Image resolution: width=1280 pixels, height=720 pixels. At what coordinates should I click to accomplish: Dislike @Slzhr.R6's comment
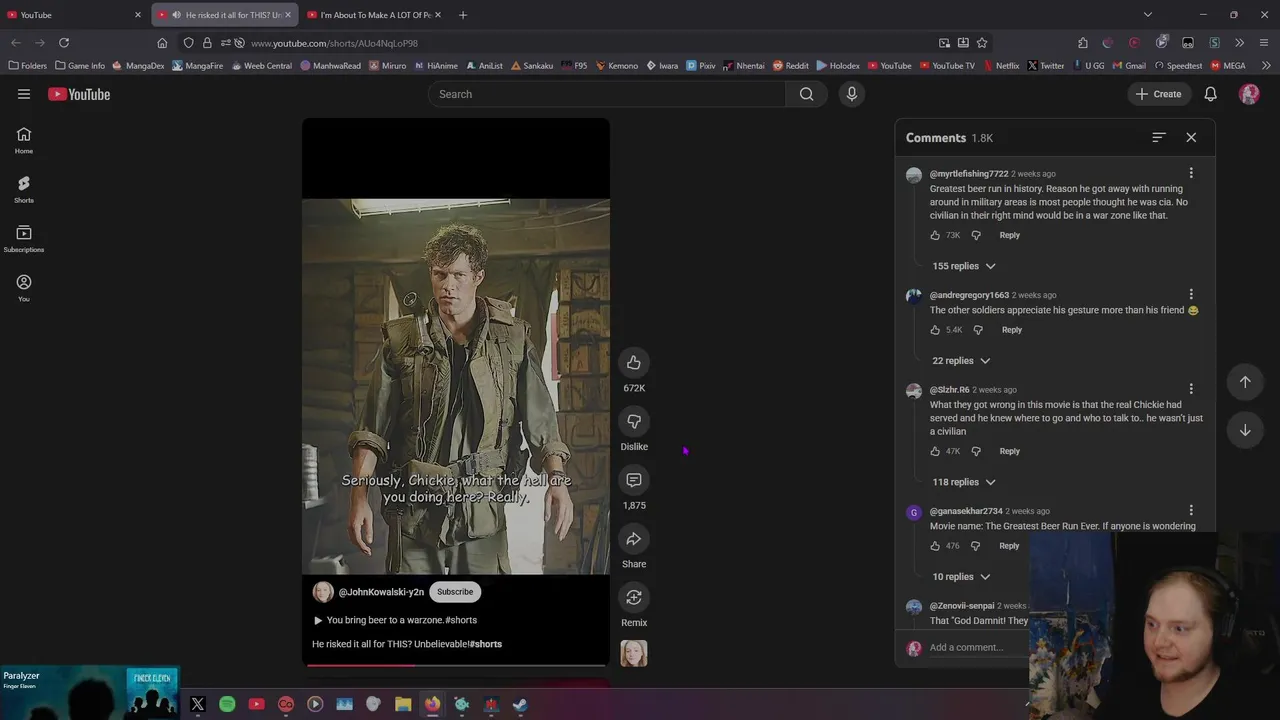[976, 451]
